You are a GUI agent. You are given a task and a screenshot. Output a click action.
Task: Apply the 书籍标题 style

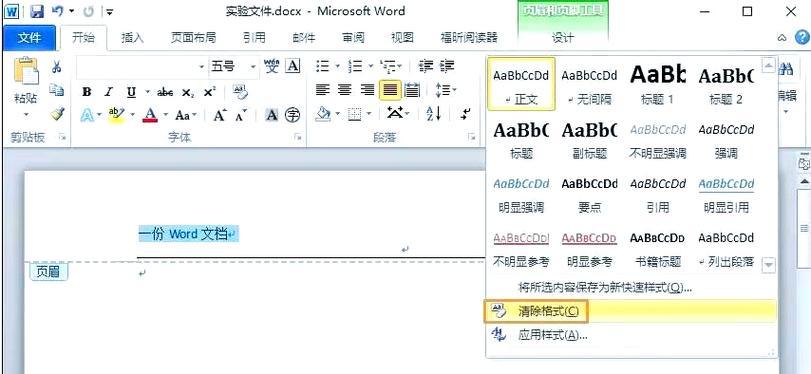(657, 249)
